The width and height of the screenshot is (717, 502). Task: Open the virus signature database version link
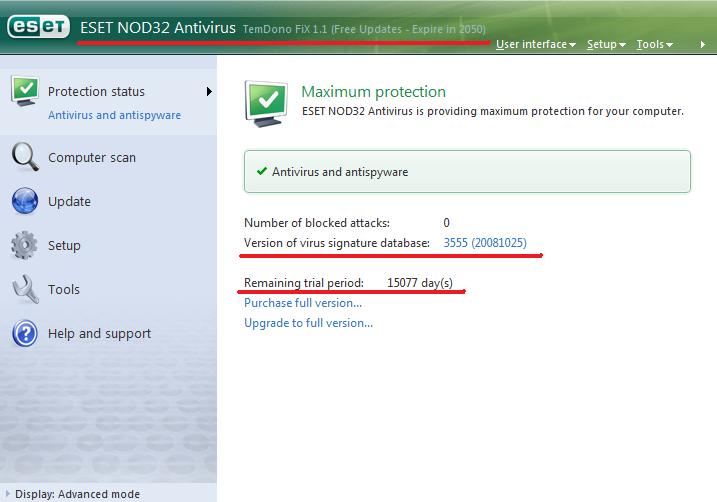point(485,243)
